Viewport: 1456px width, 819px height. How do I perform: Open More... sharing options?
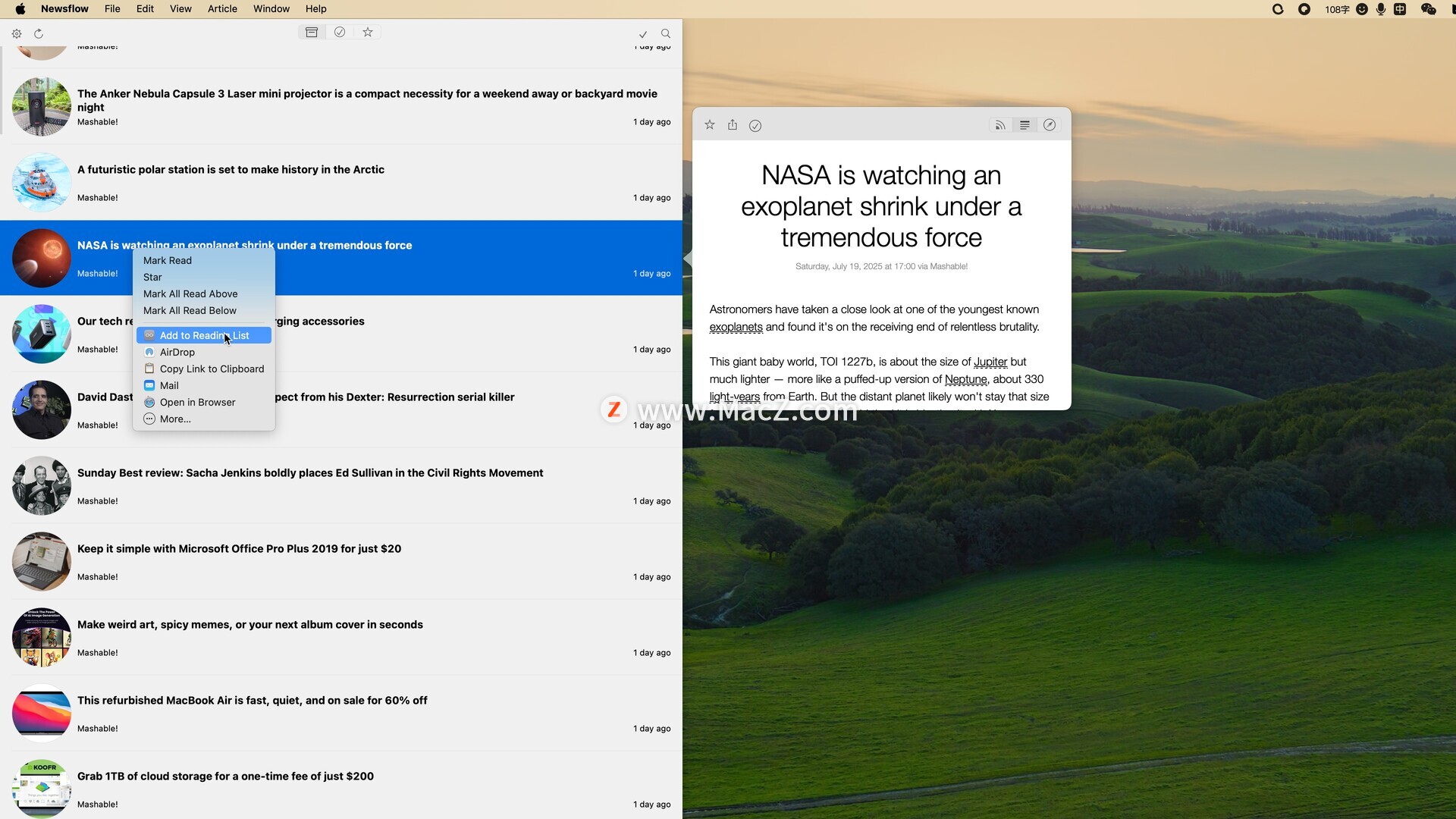(203, 419)
